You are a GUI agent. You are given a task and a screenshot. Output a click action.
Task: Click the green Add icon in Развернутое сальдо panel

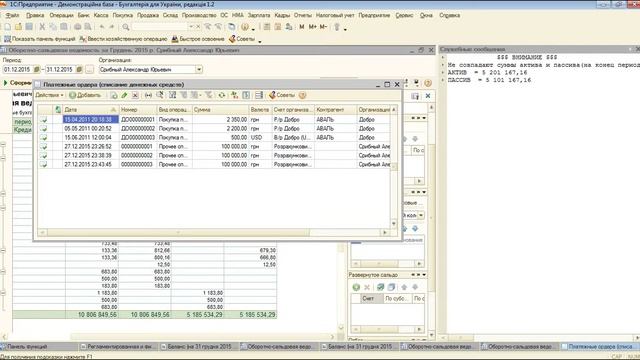356,287
